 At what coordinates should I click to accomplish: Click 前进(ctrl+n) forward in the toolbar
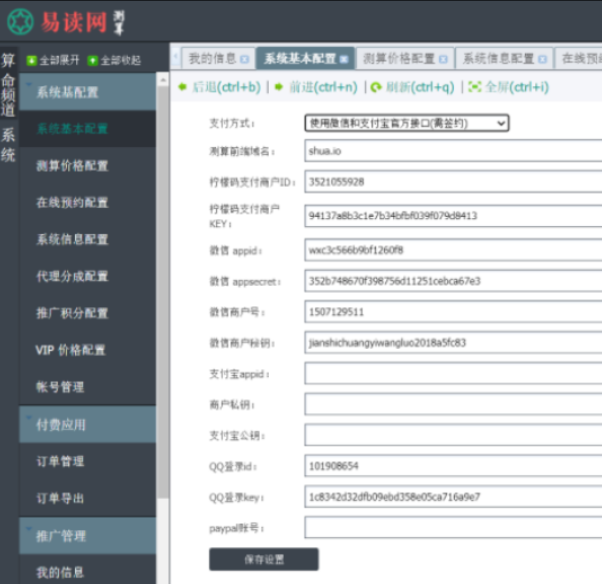pos(315,87)
